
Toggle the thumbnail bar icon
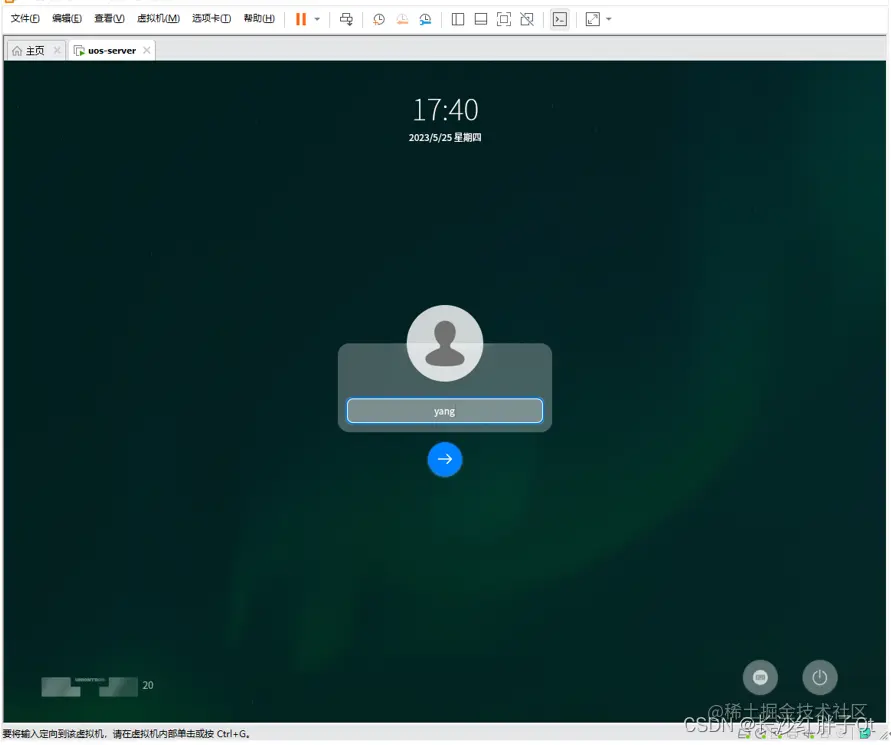(x=481, y=19)
